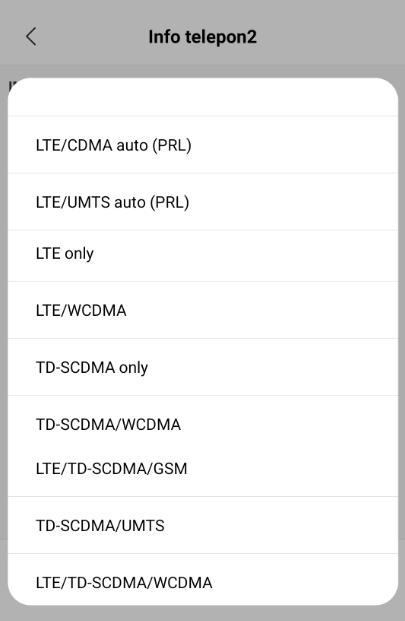
Task: Select LTE/CDMA auto (PRL) network type
Action: pyautogui.click(x=203, y=145)
